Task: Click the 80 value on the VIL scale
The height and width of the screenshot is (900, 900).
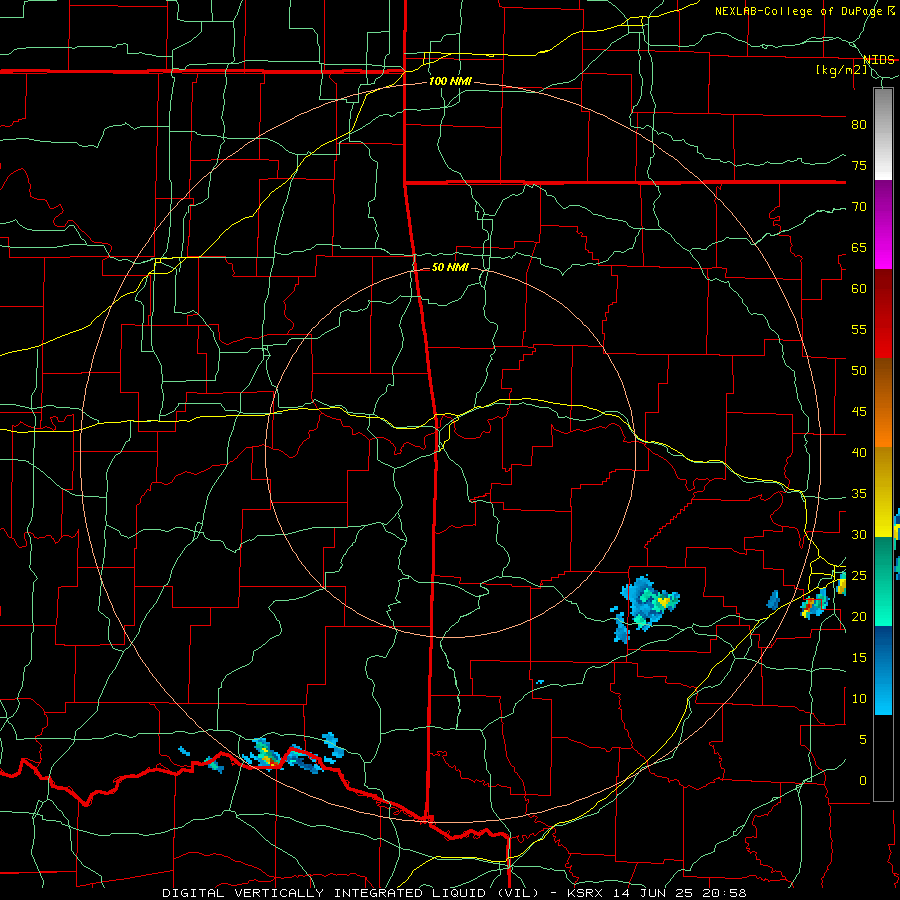Action: (859, 125)
